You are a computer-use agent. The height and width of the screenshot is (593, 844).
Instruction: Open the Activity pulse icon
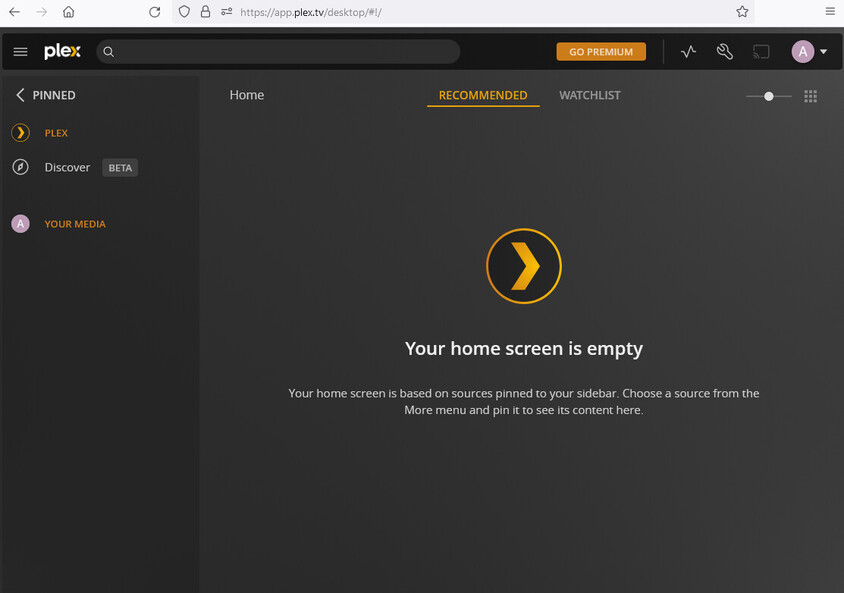click(688, 52)
